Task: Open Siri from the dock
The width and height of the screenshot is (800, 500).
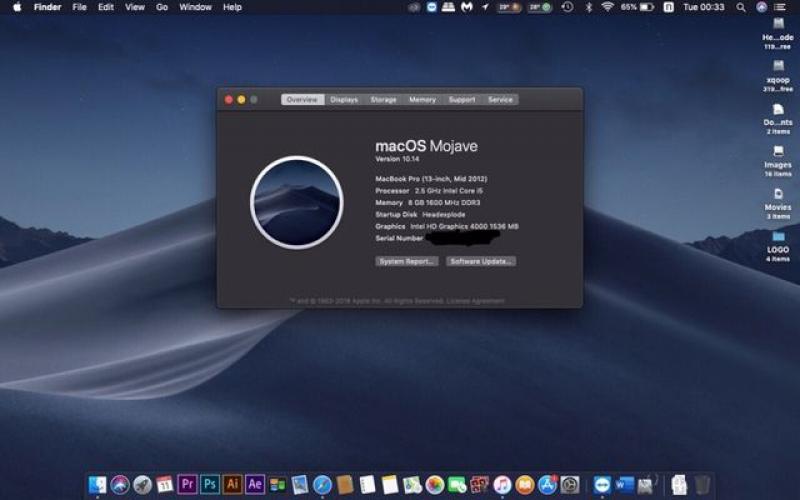Action: [x=120, y=485]
